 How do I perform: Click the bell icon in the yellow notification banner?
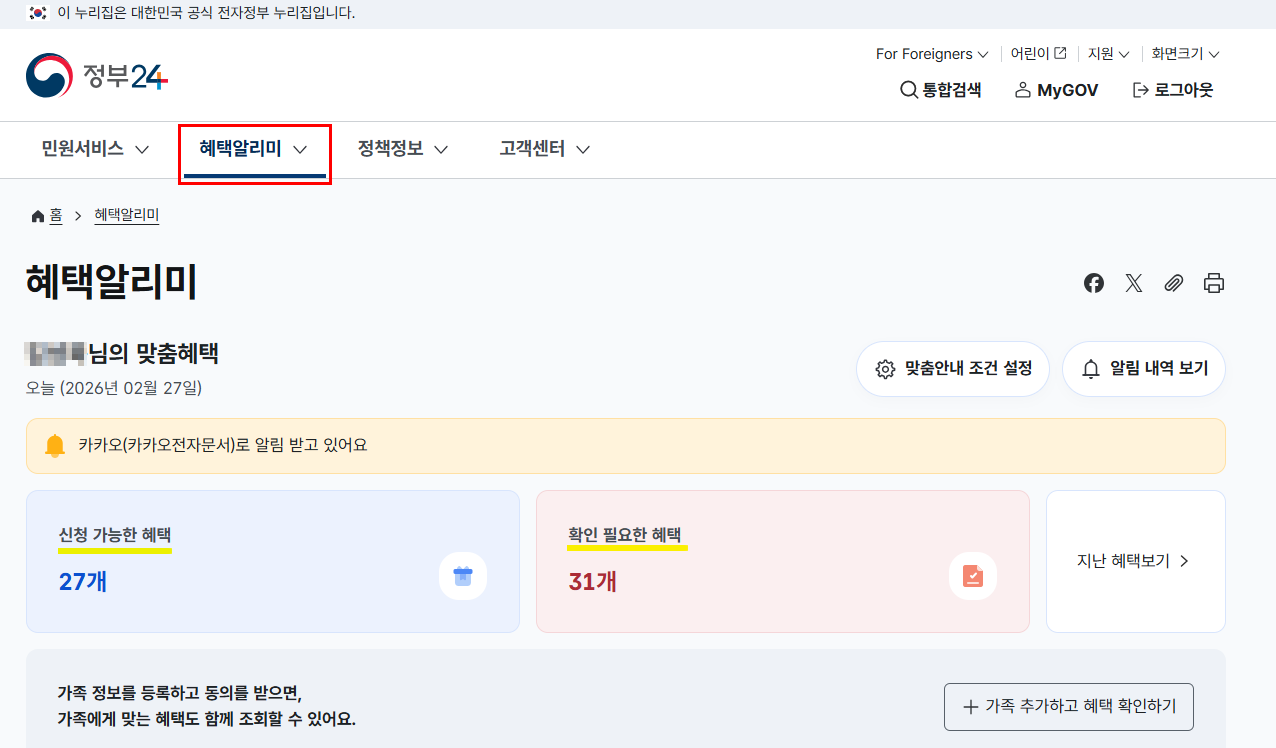point(55,445)
